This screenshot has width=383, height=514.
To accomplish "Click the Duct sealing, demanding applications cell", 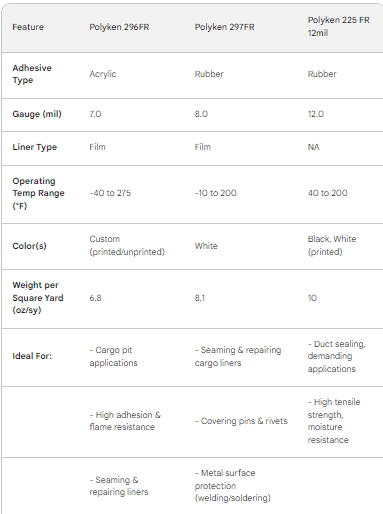I will [336, 356].
